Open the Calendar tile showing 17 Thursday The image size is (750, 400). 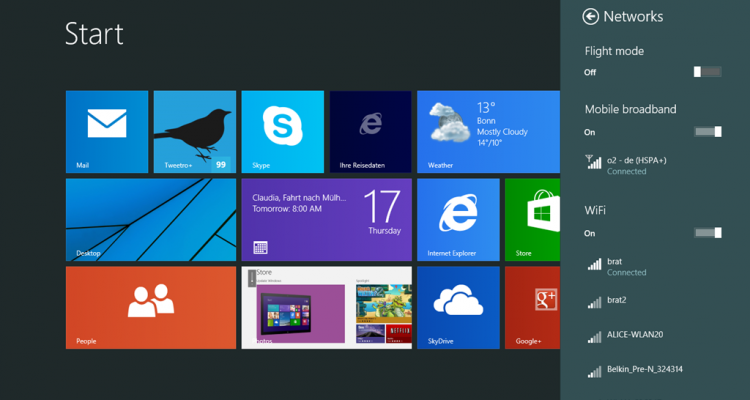327,220
